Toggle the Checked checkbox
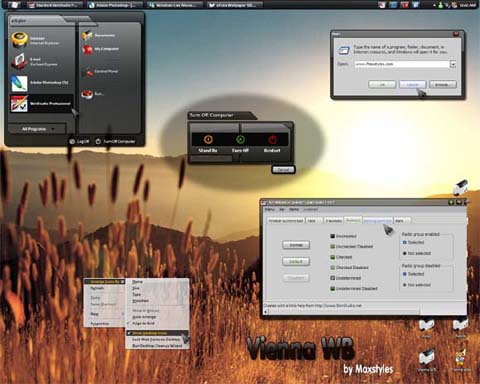This screenshot has width=480, height=384. [x=332, y=257]
